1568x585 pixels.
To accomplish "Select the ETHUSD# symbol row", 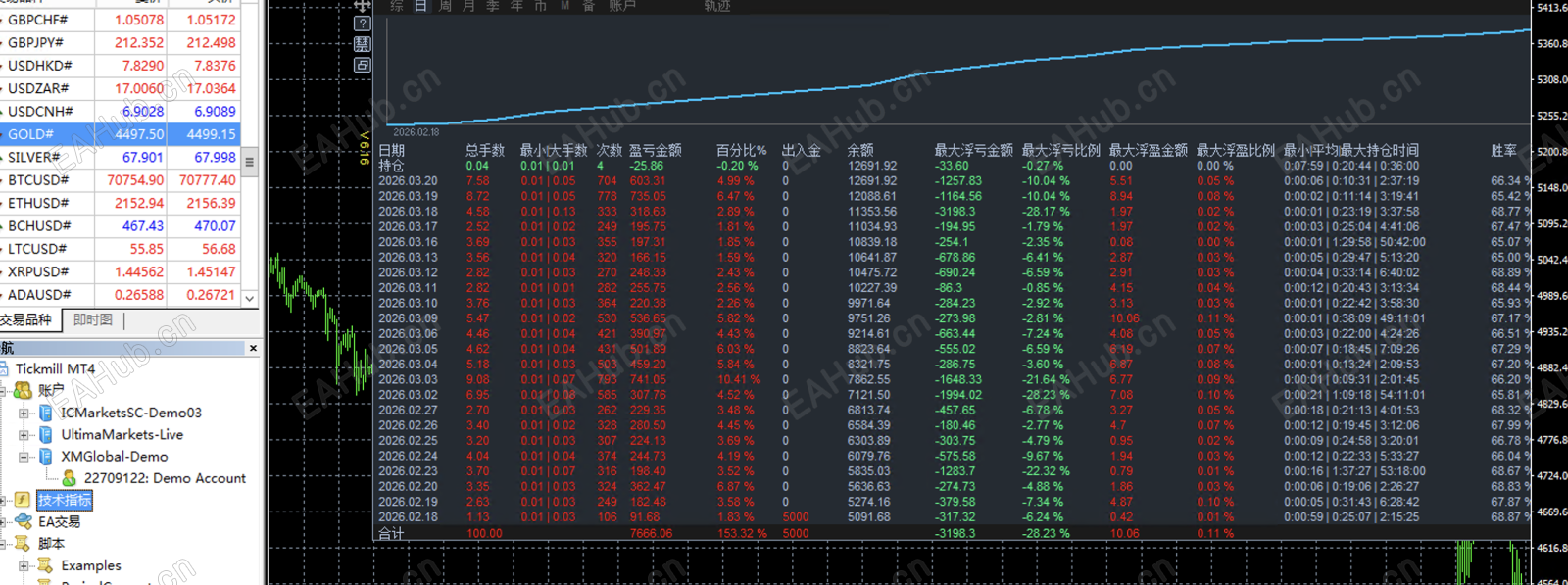I will pyautogui.click(x=120, y=203).
